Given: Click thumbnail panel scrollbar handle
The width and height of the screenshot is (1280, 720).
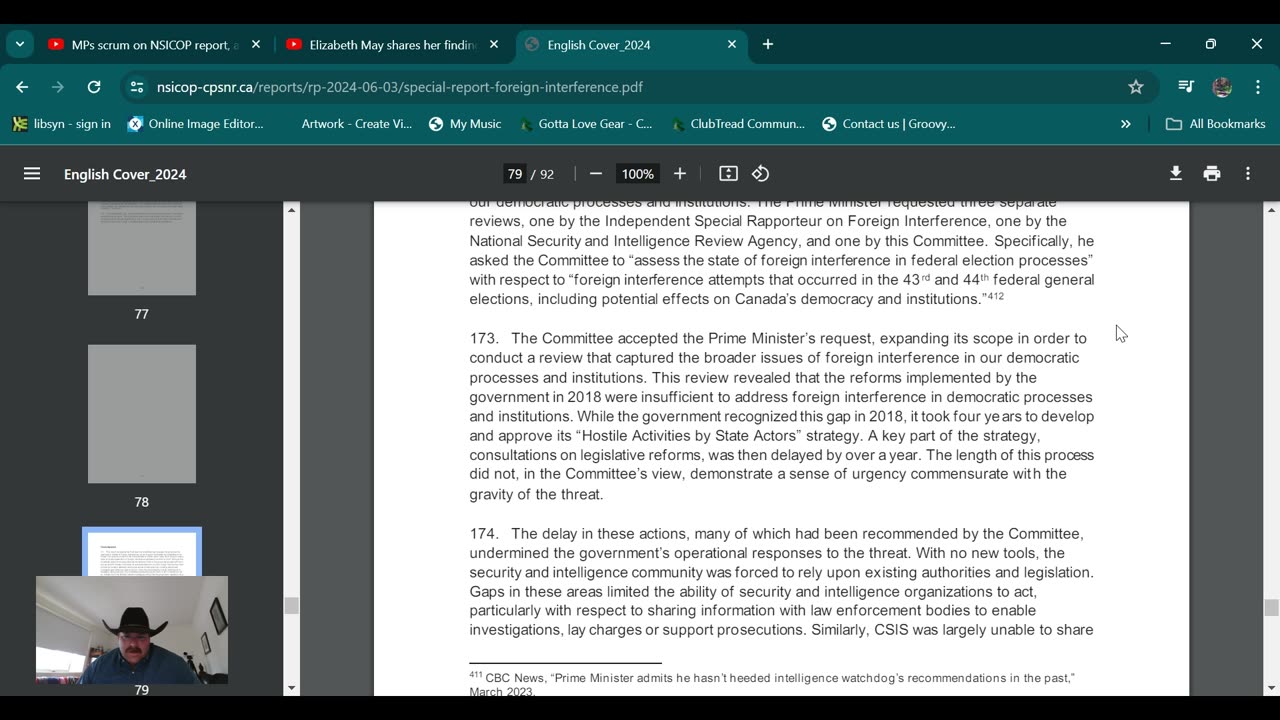Looking at the screenshot, I should coord(292,606).
